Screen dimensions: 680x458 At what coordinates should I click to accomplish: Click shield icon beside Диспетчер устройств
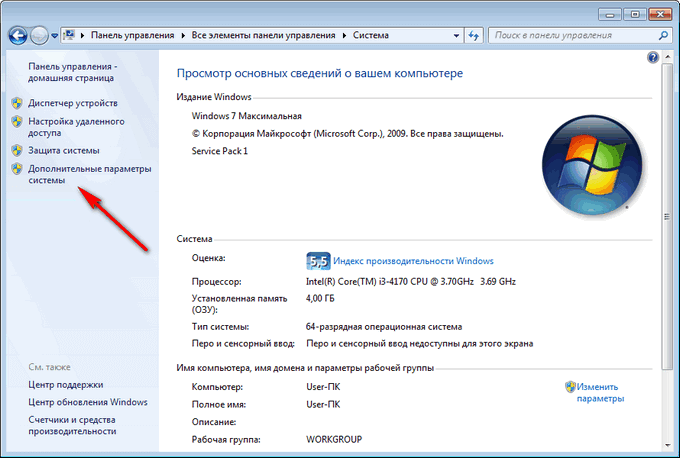tap(17, 103)
